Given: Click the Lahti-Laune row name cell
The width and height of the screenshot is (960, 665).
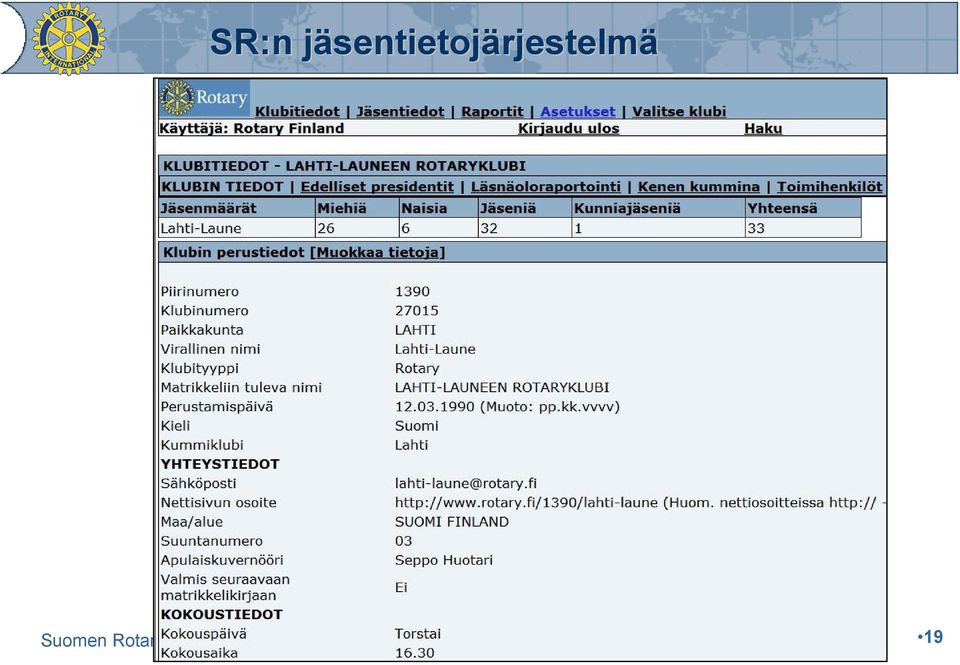Looking at the screenshot, I should pos(236,228).
